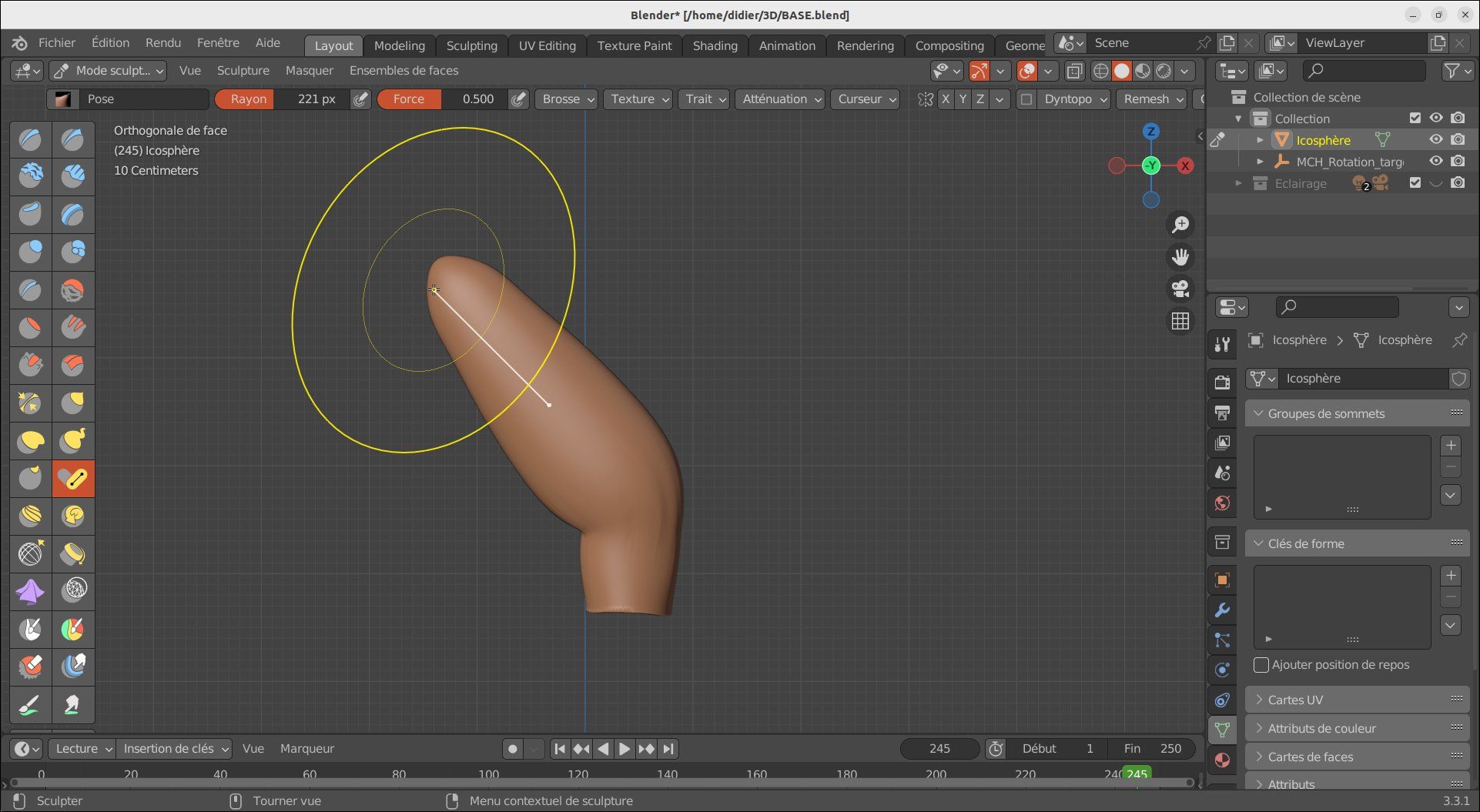Switch to the Sculpting workspace tab
This screenshot has height=812, width=1480.
(x=472, y=45)
